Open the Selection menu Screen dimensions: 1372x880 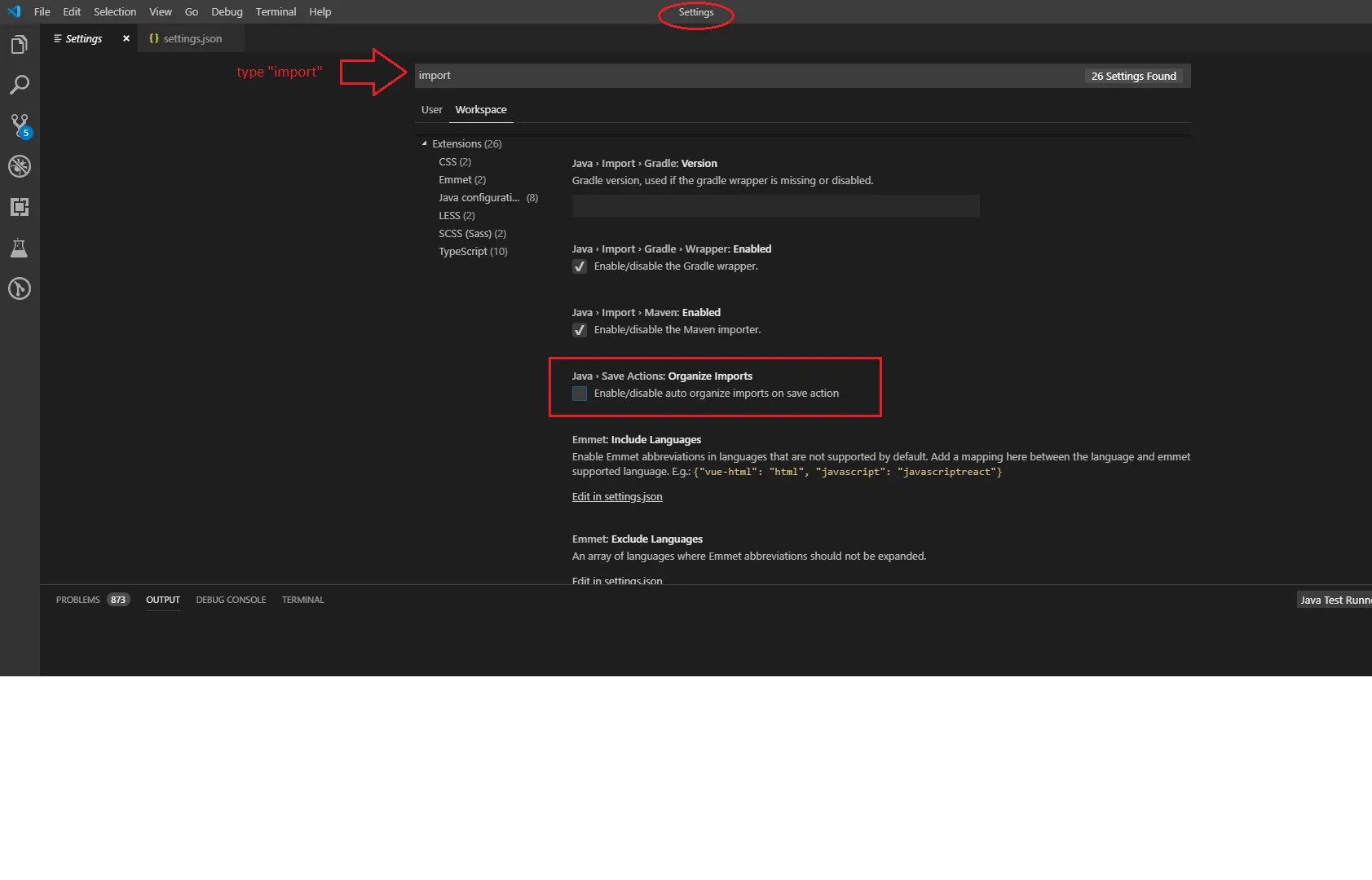pyautogui.click(x=115, y=11)
